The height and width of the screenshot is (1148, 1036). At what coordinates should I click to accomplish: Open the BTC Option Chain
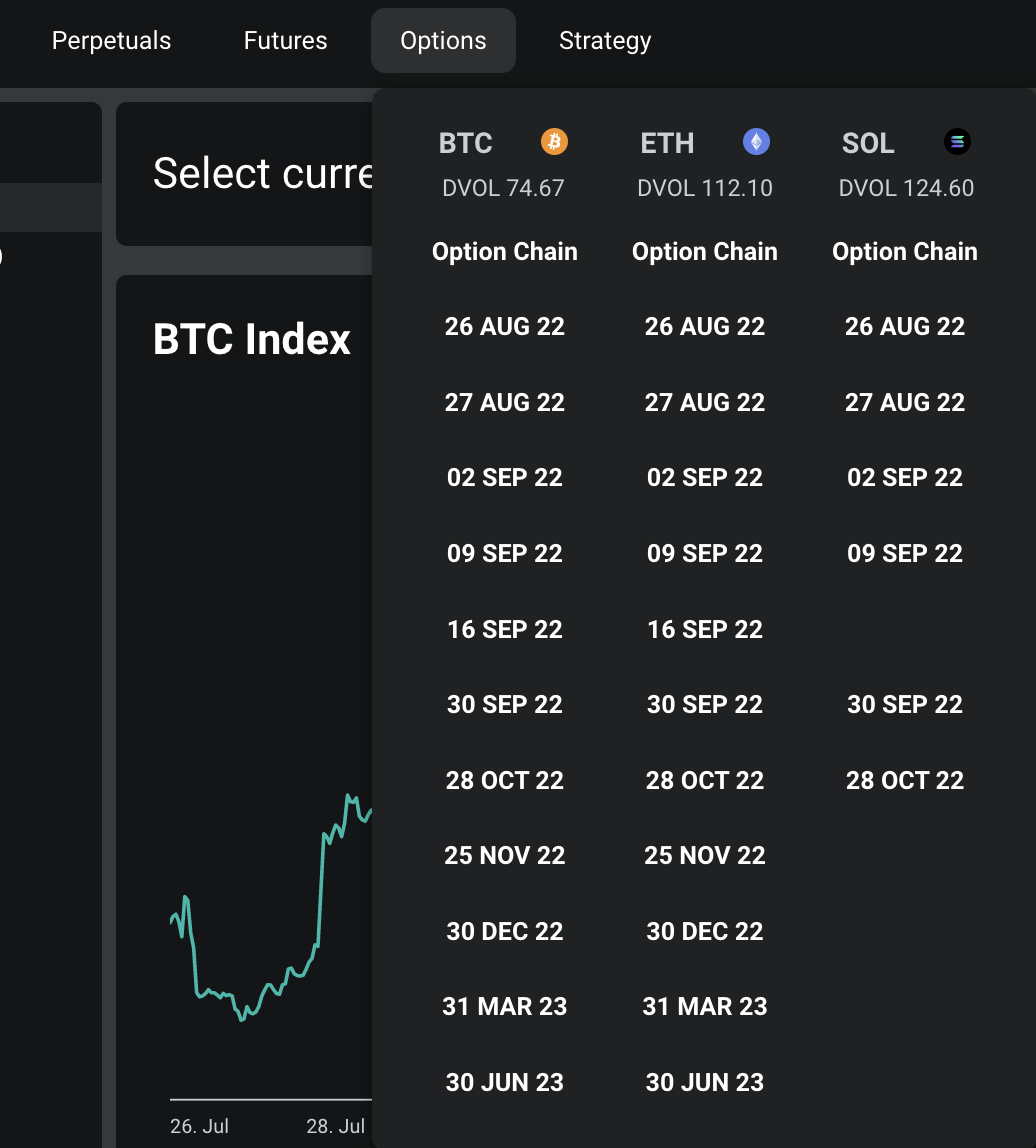click(504, 252)
